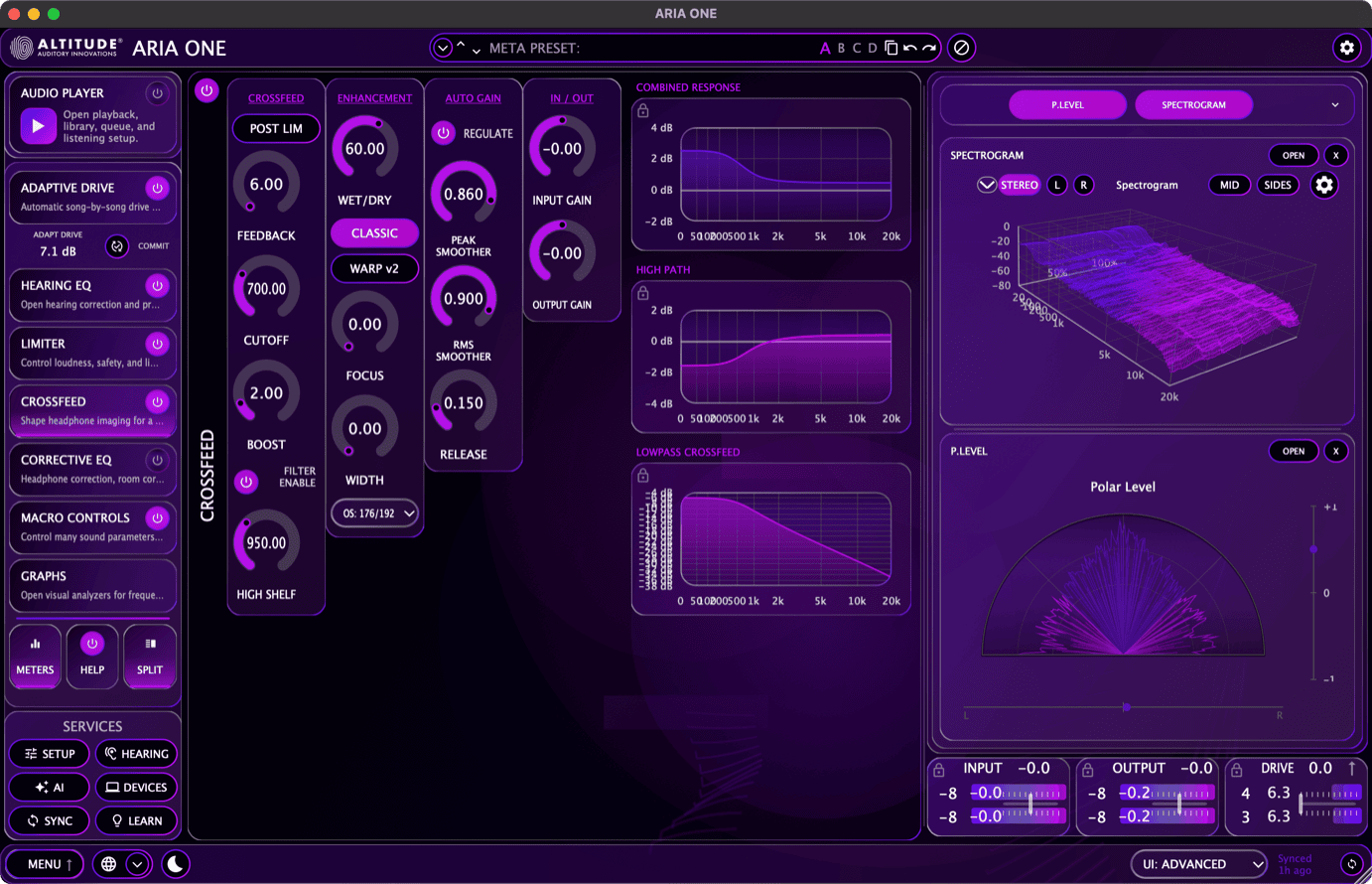Toggle Macro Controls power button
Image resolution: width=1372 pixels, height=884 pixels.
pyautogui.click(x=157, y=517)
